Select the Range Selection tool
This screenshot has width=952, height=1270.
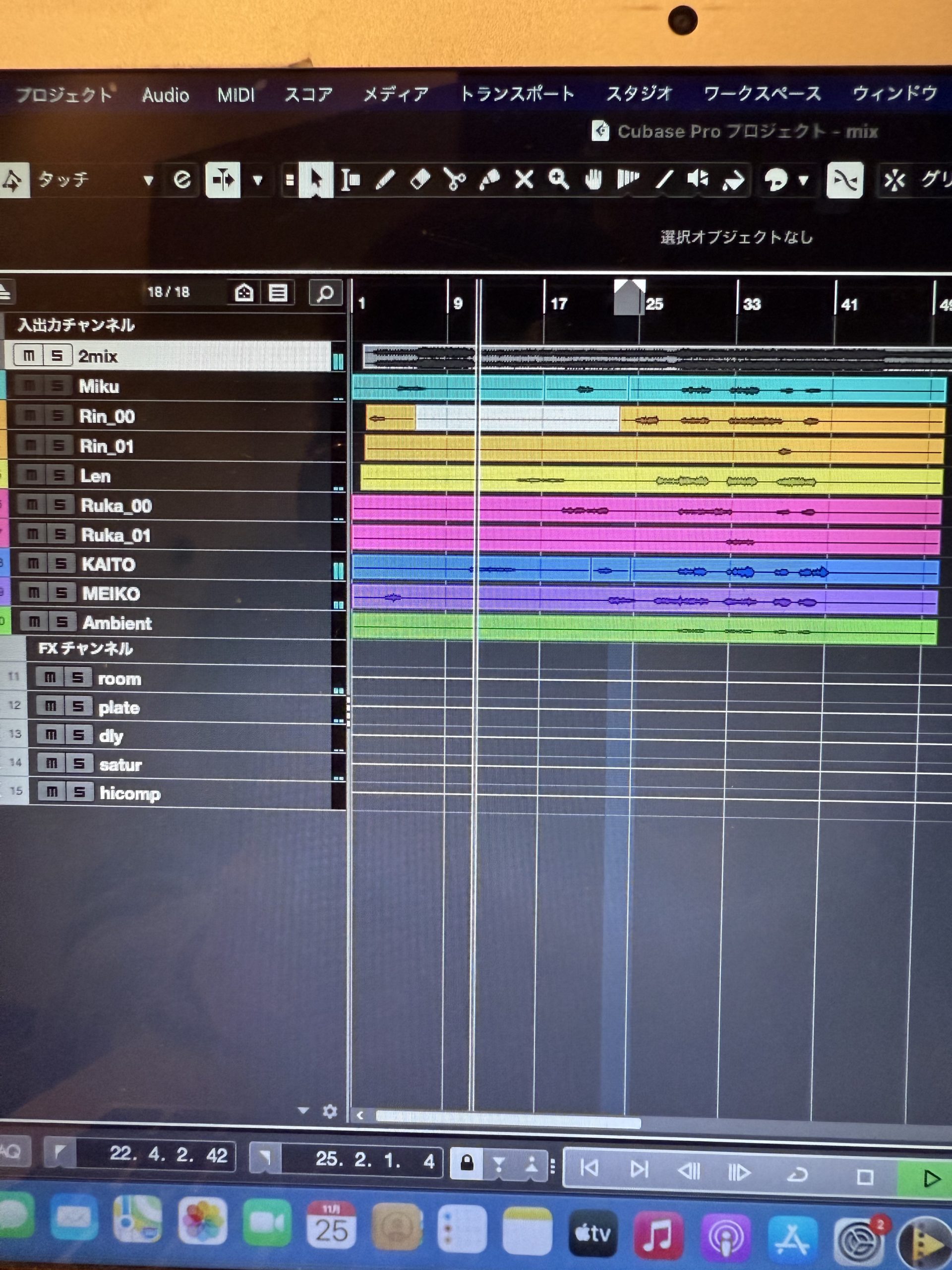(350, 180)
